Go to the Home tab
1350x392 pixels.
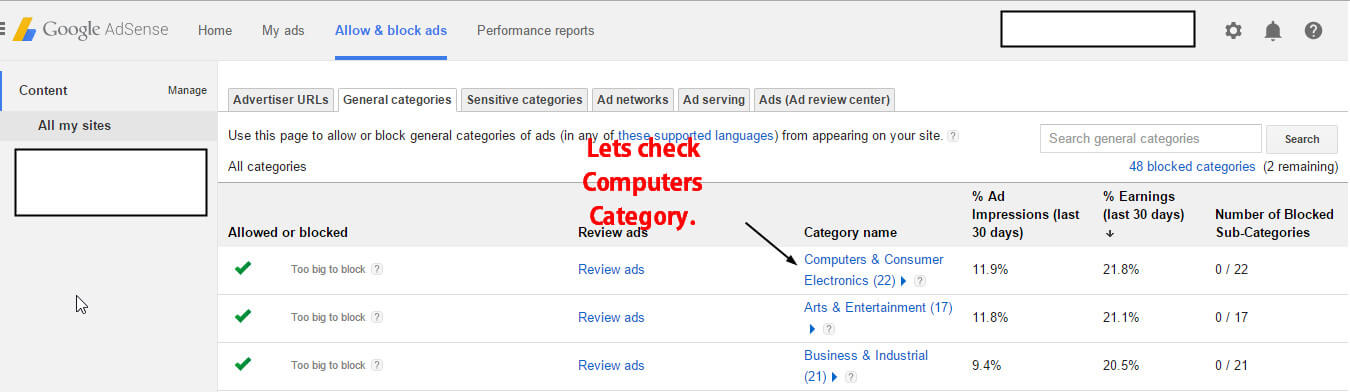click(215, 30)
